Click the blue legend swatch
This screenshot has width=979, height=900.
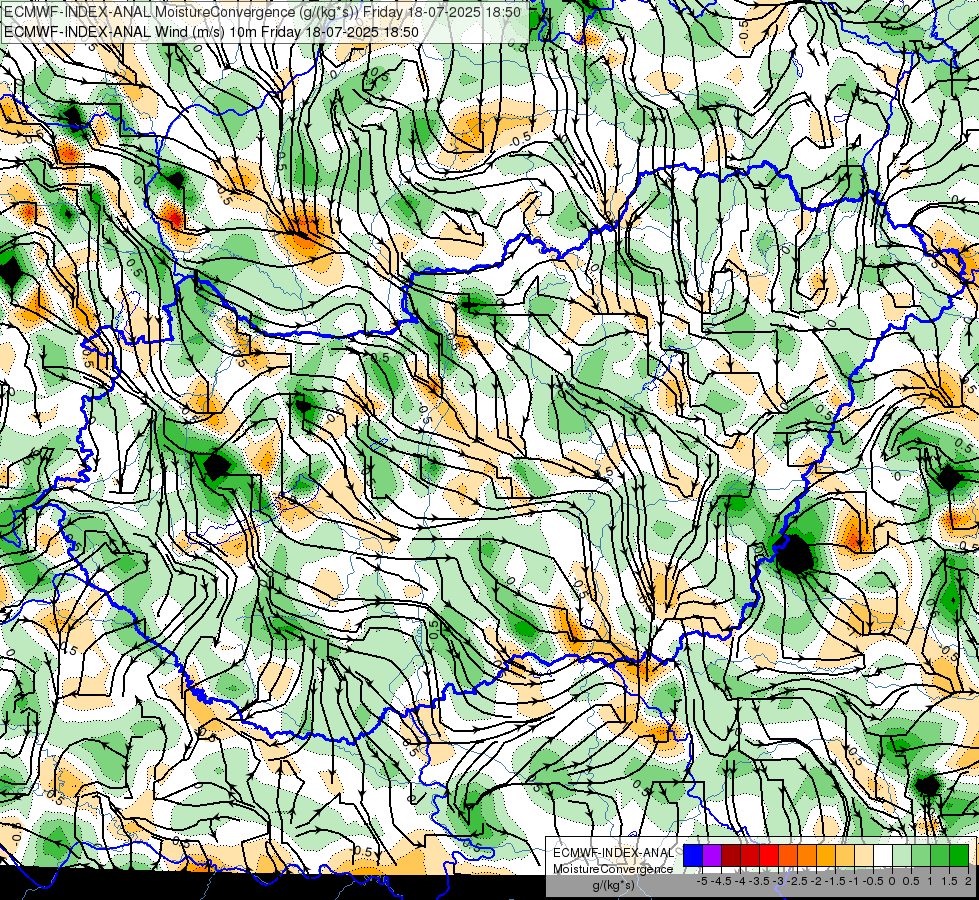click(693, 855)
